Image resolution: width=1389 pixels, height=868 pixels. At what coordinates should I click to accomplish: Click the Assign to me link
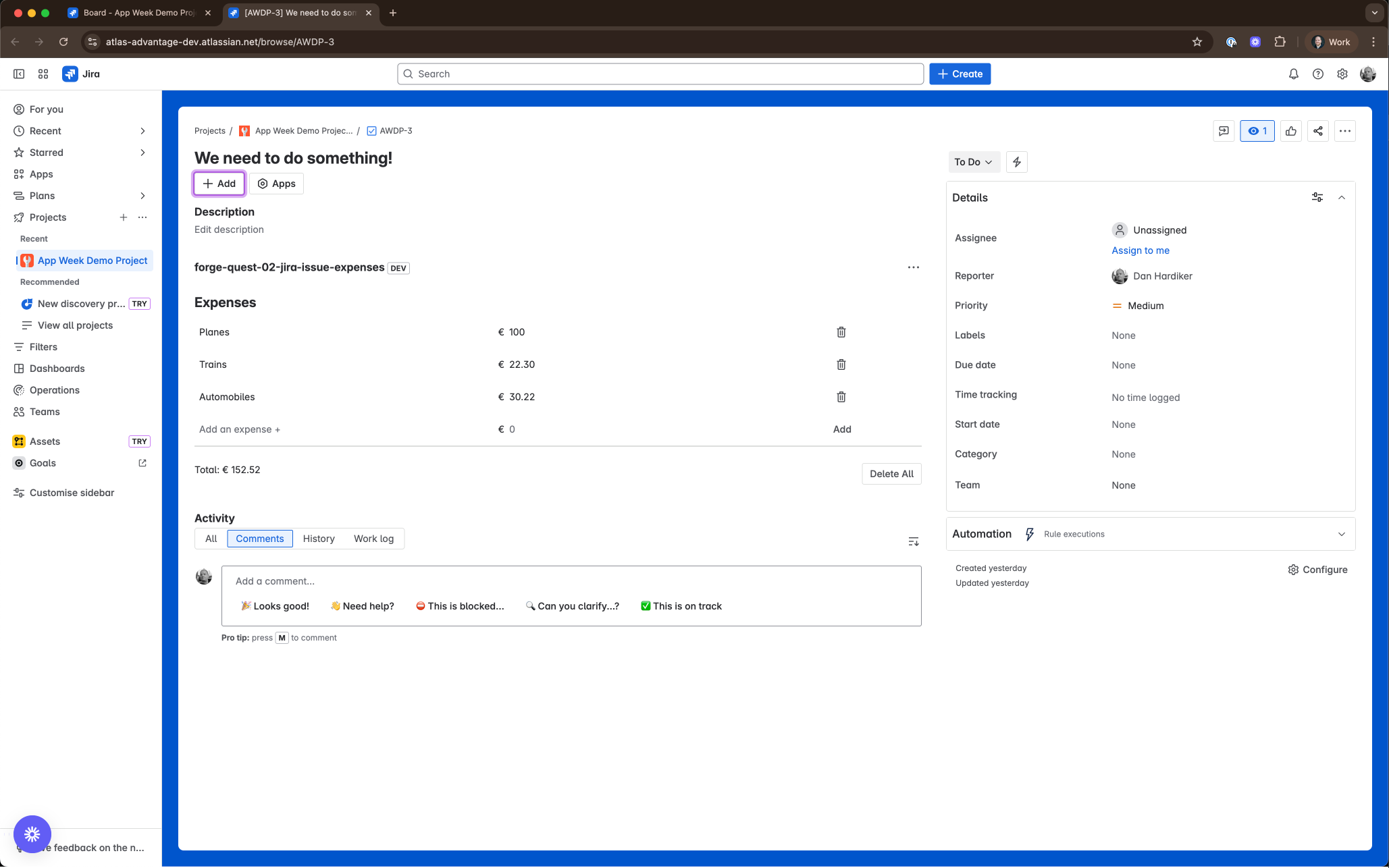[x=1140, y=250]
